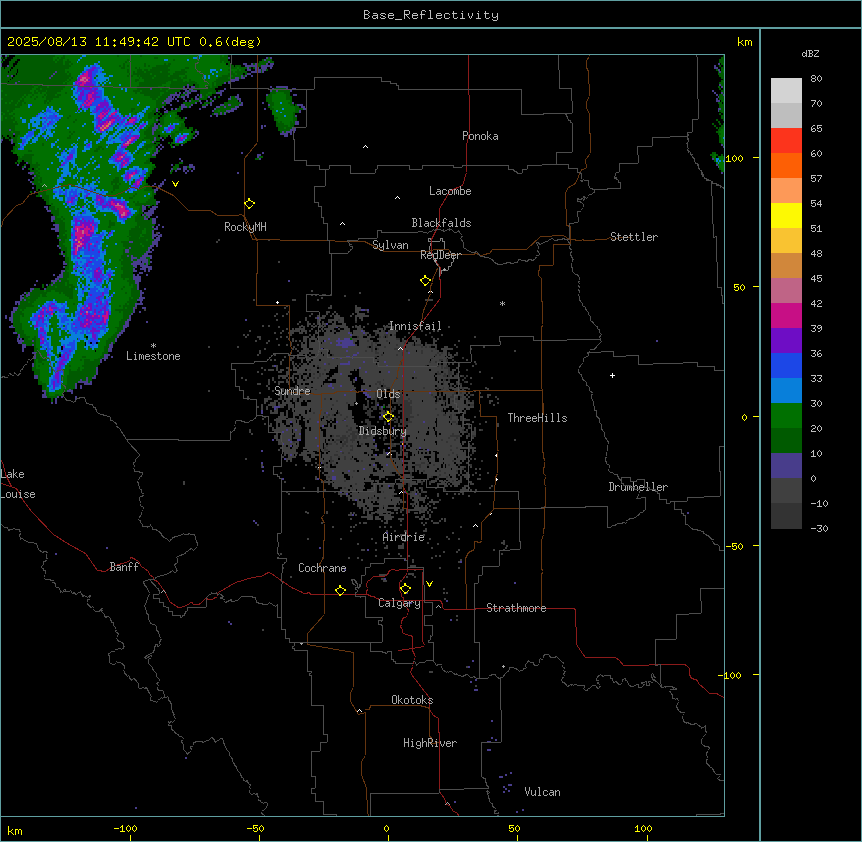Click the Lake Louise label
The image size is (862, 842).
coord(18,484)
